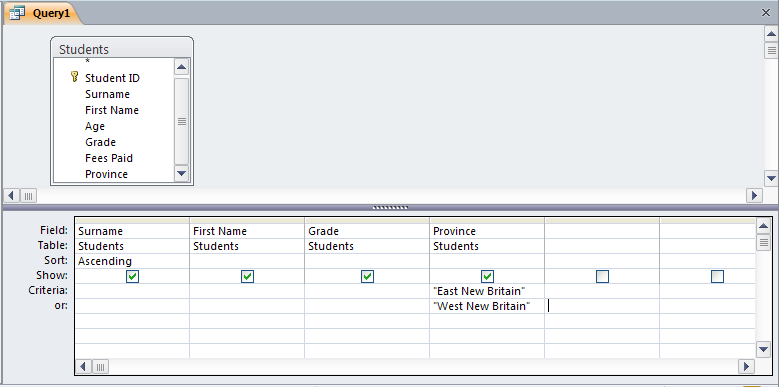Close the Query1 document with X
The height and width of the screenshot is (387, 779).
766,13
